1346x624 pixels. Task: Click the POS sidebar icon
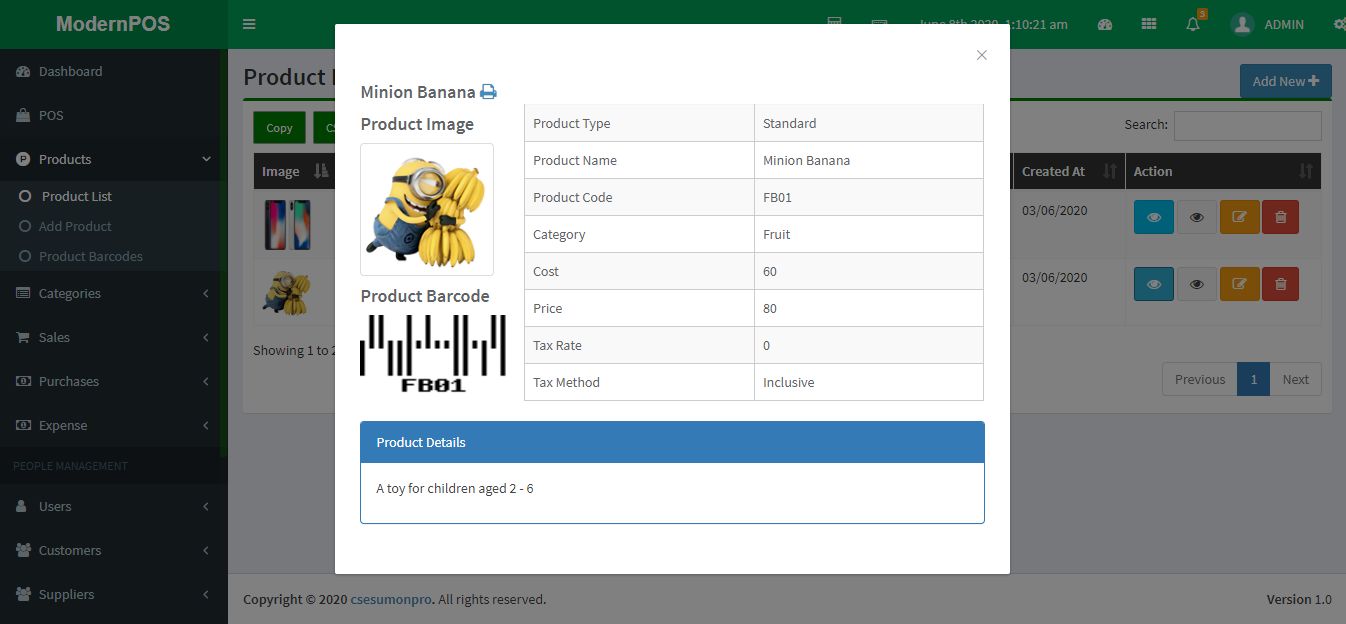coord(23,116)
